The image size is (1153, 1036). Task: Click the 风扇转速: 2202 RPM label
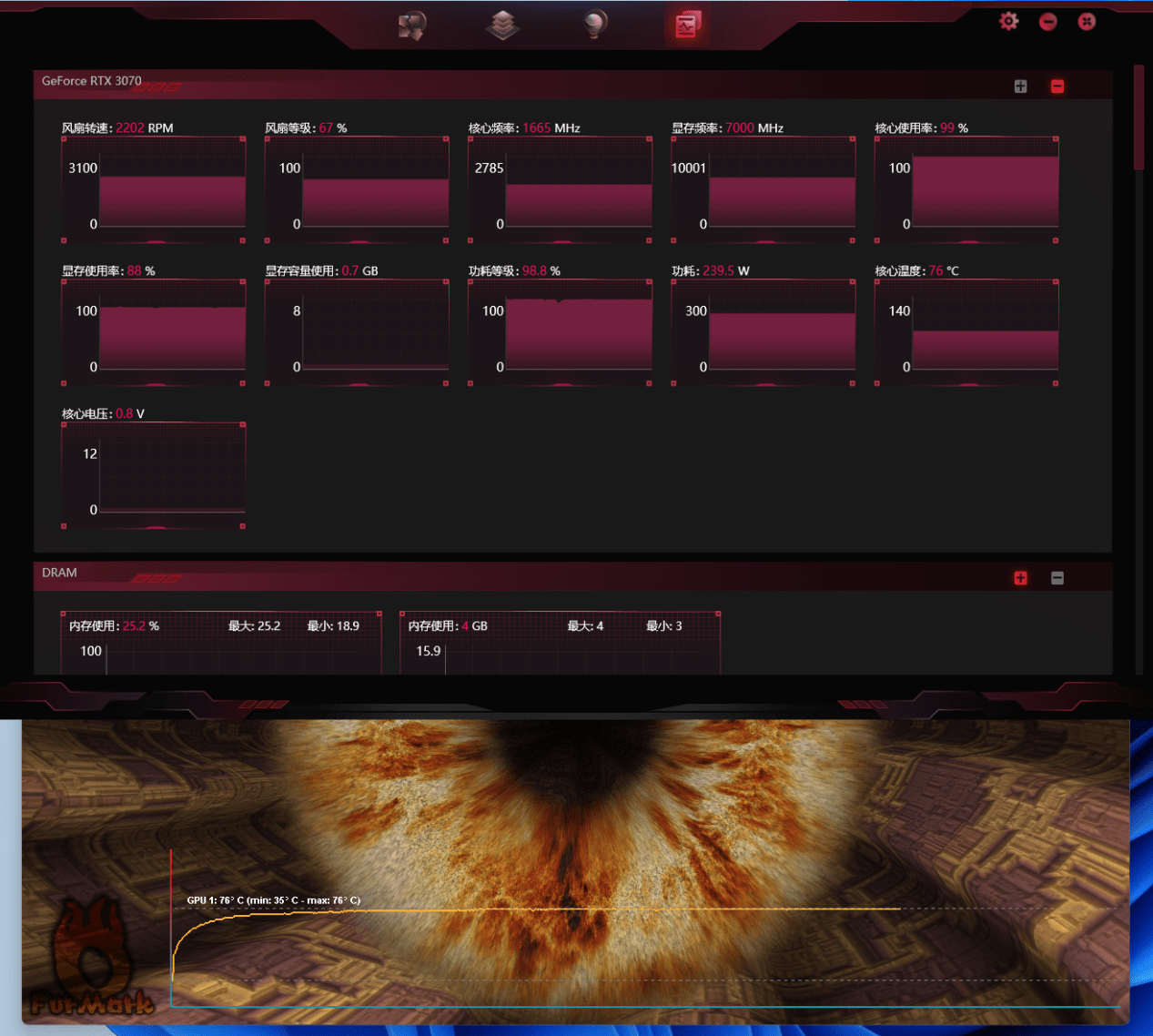point(117,128)
